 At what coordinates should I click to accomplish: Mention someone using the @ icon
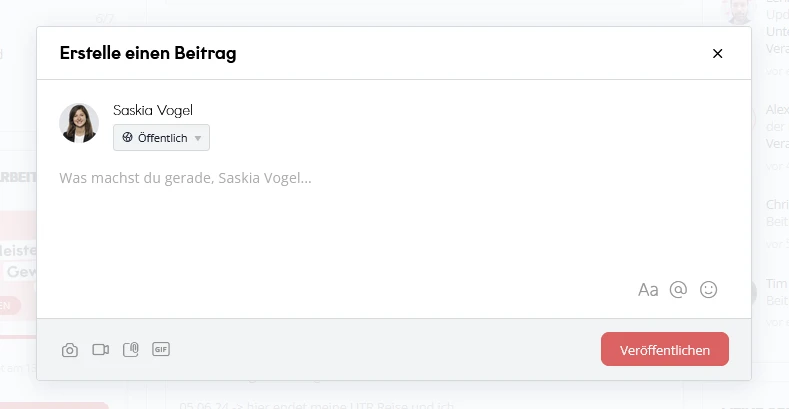pyautogui.click(x=678, y=290)
